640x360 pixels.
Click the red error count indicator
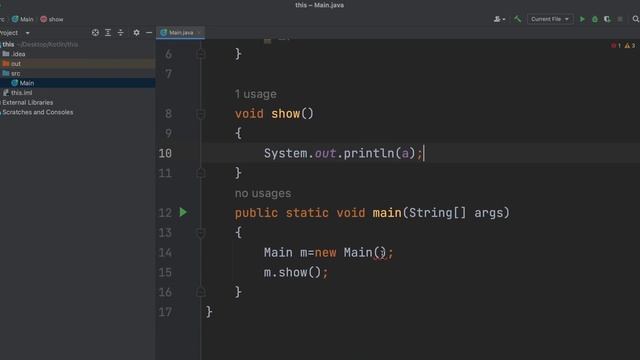(616, 45)
